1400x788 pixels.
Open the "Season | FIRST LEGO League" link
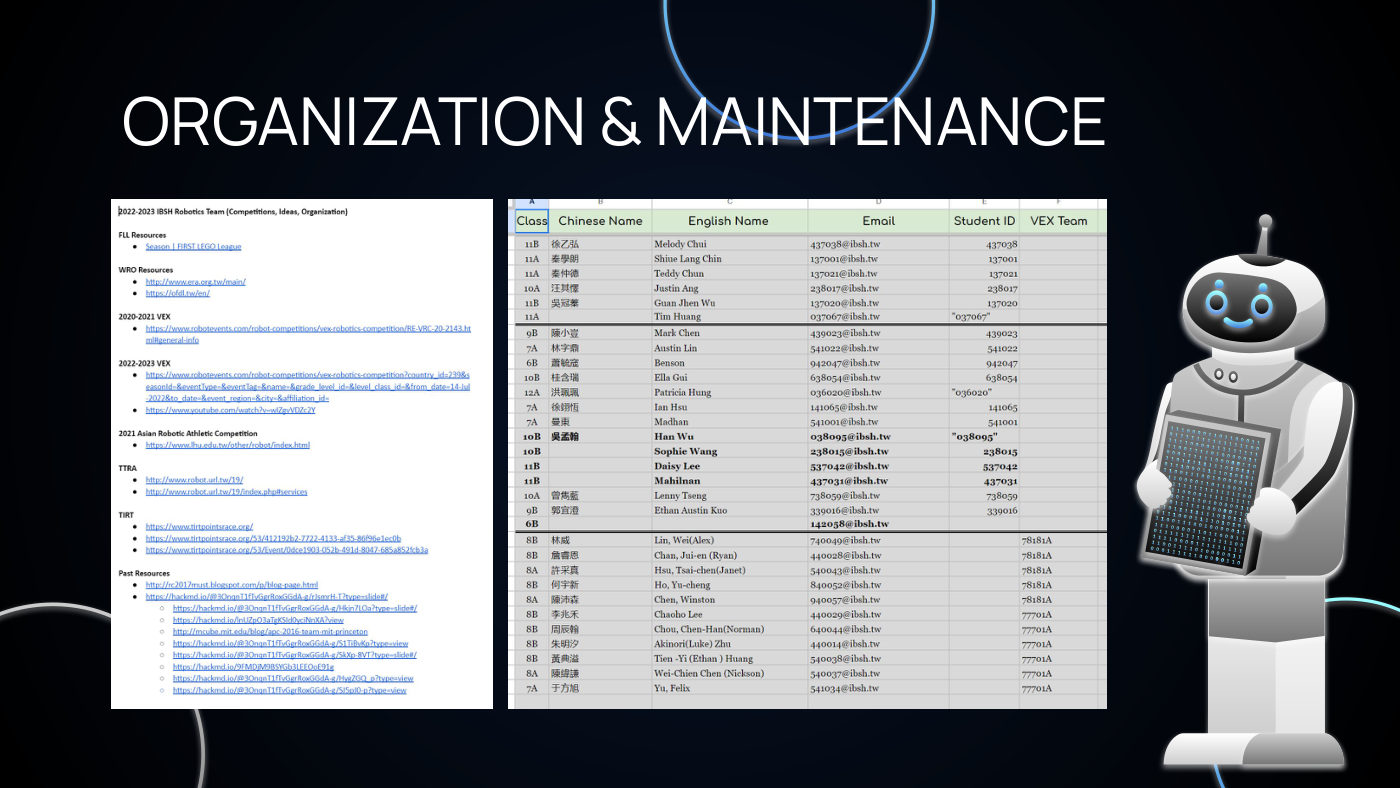[x=193, y=246]
